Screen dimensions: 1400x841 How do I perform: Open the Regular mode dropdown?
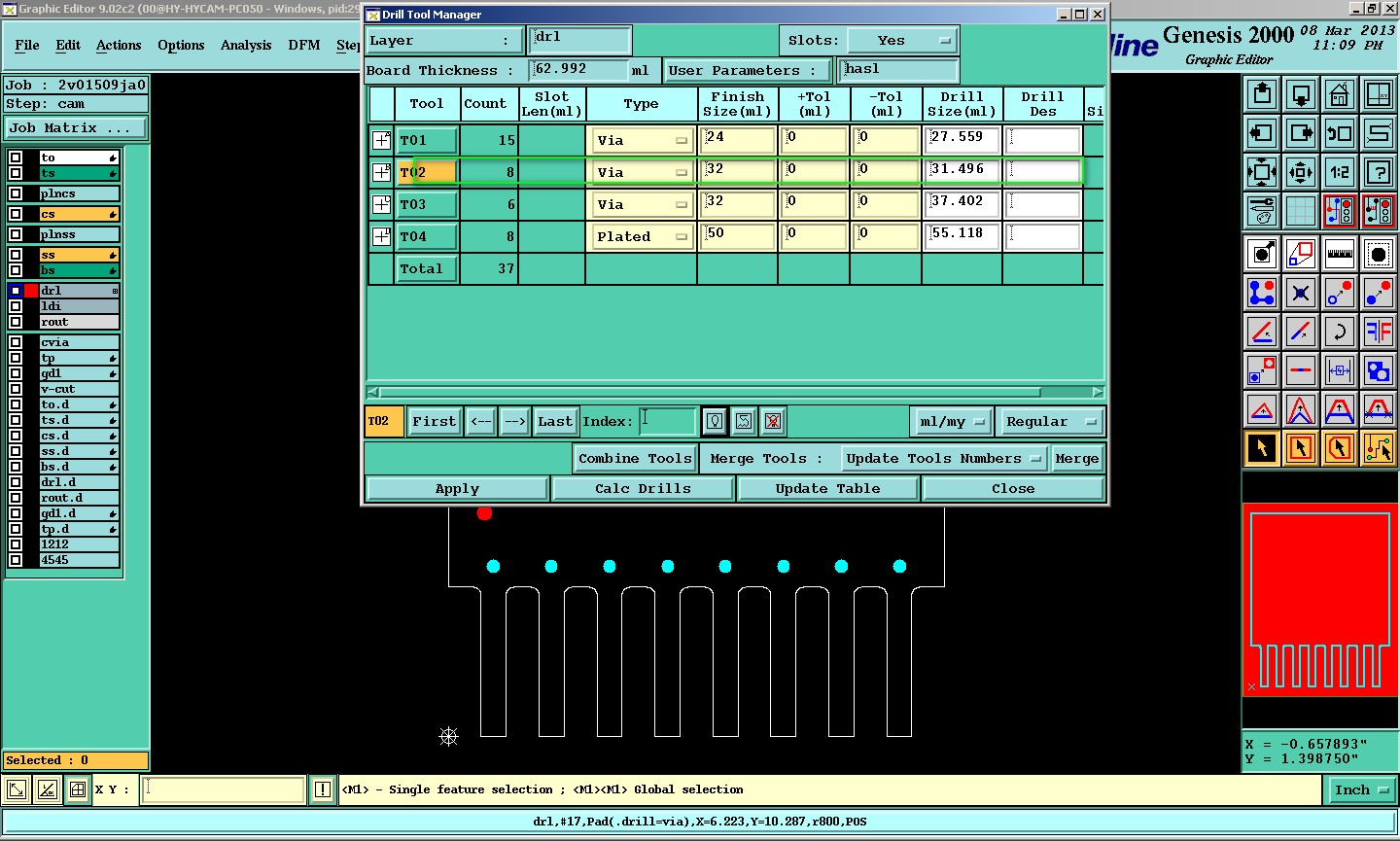point(1050,422)
